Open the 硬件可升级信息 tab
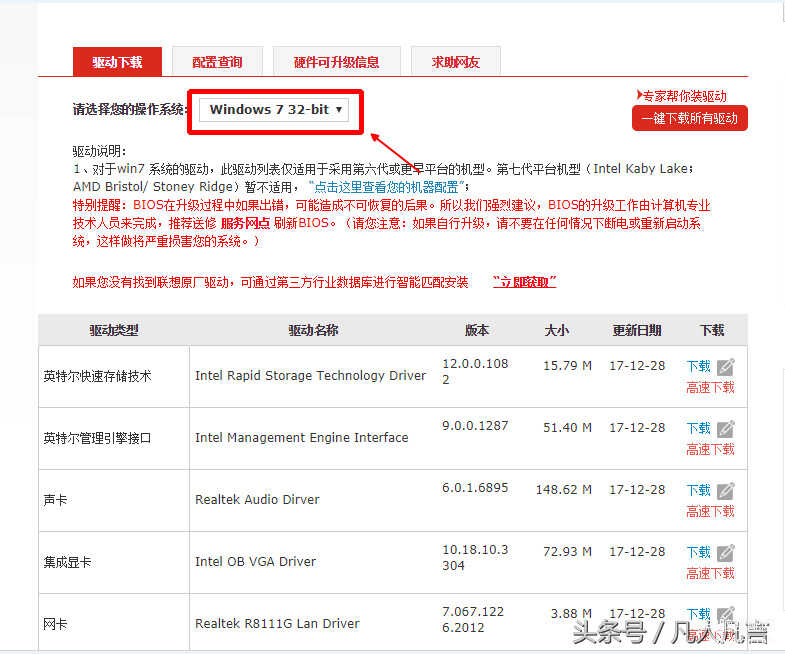The width and height of the screenshot is (785, 654). (336, 62)
